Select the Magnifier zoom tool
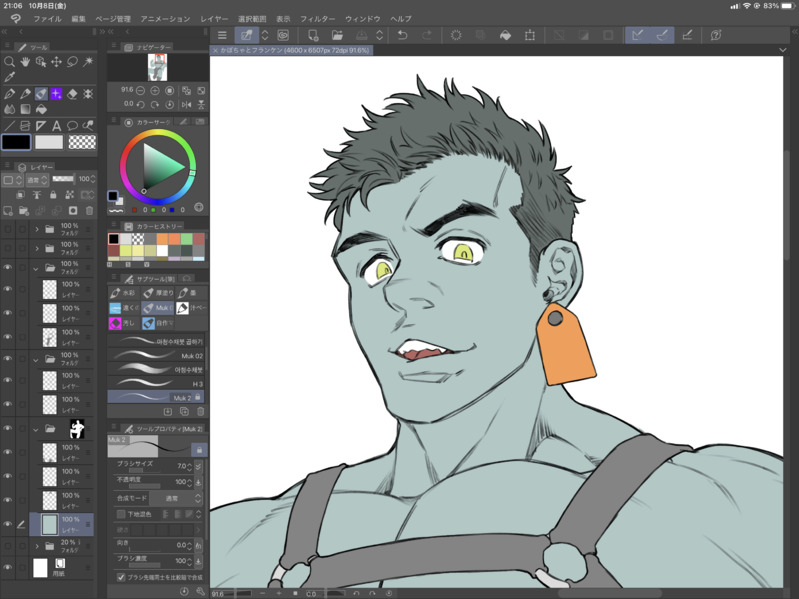Viewport: 799px width, 599px height. (x=9, y=61)
